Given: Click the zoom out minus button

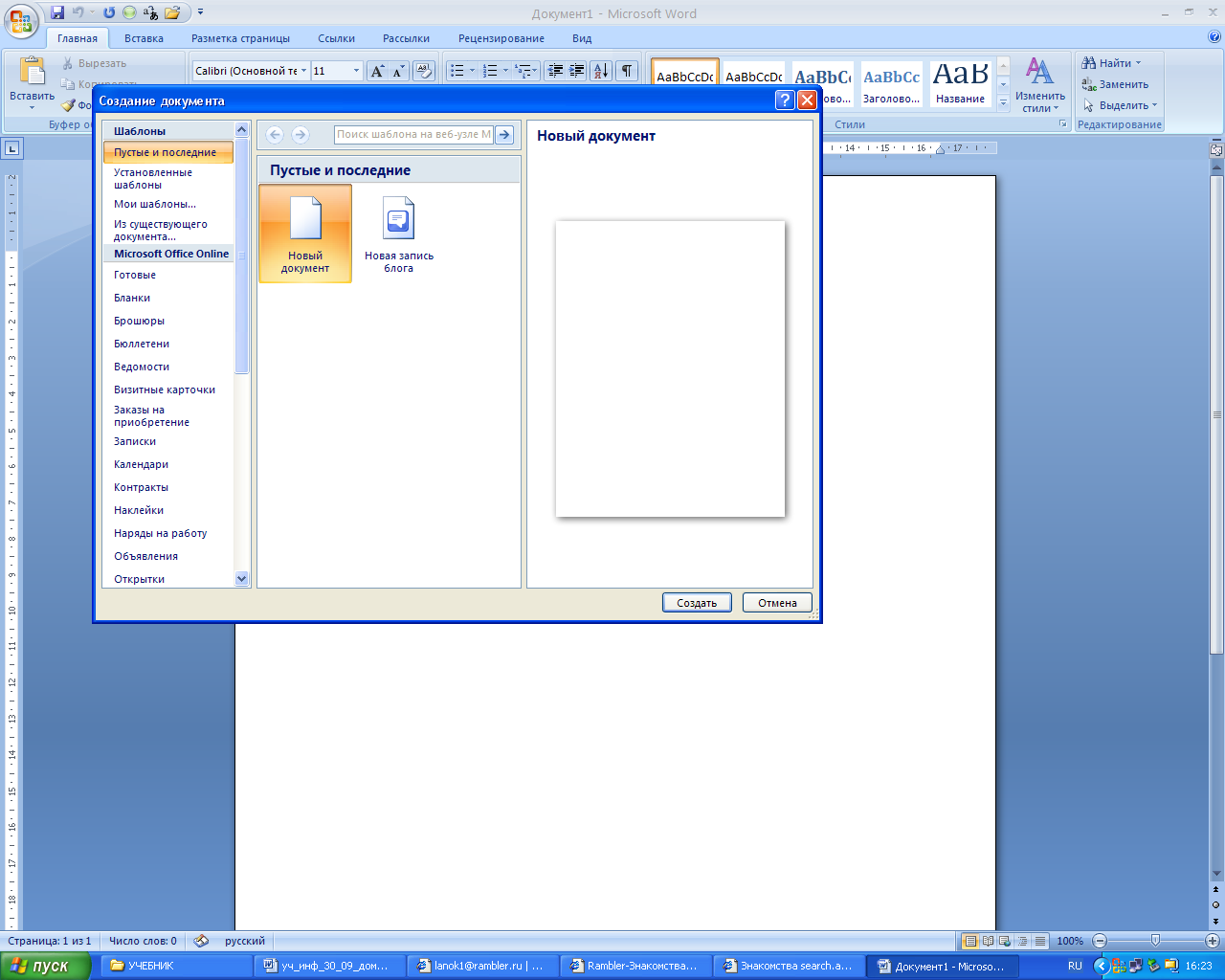Looking at the screenshot, I should click(1100, 941).
